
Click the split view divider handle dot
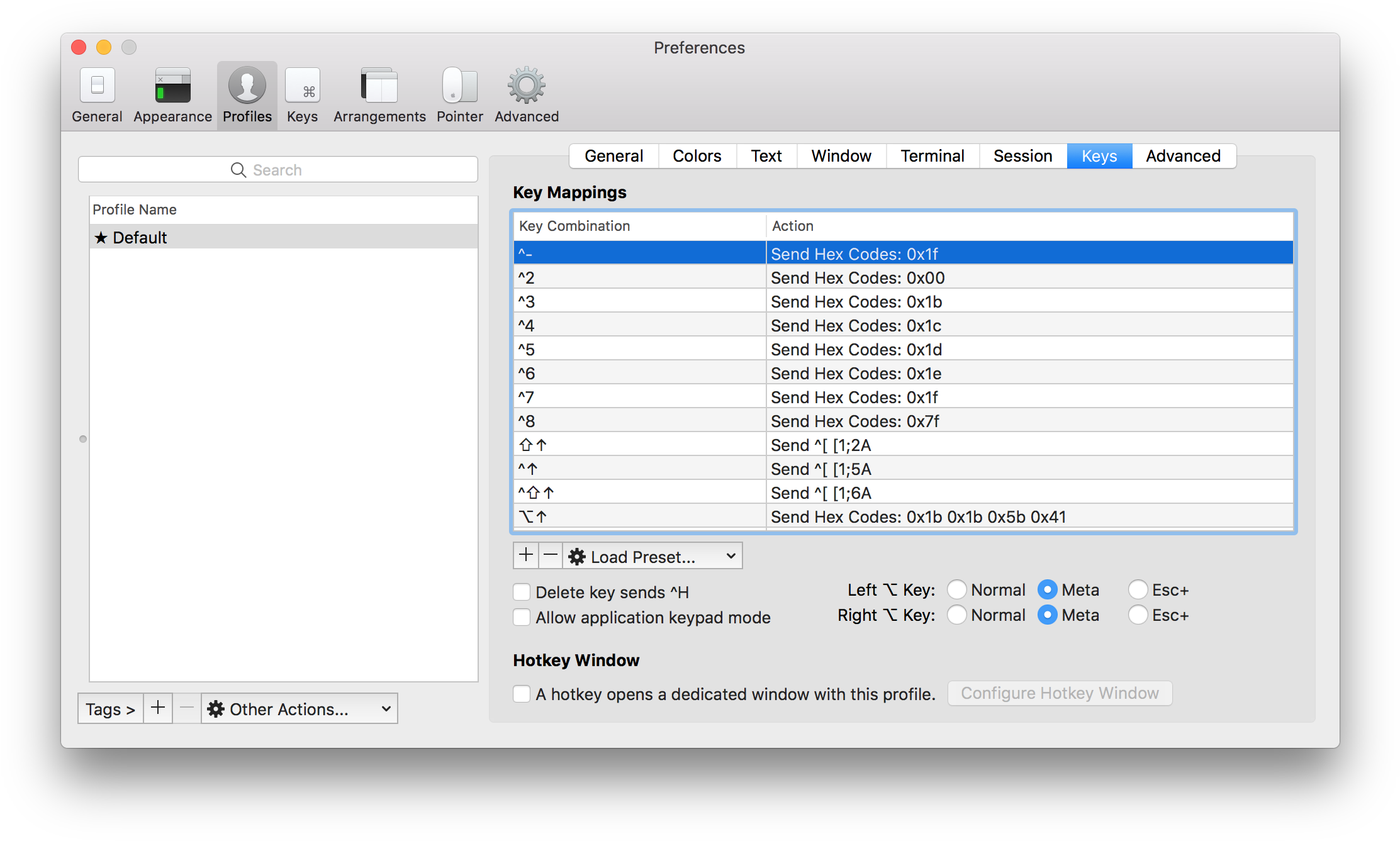pyautogui.click(x=83, y=439)
